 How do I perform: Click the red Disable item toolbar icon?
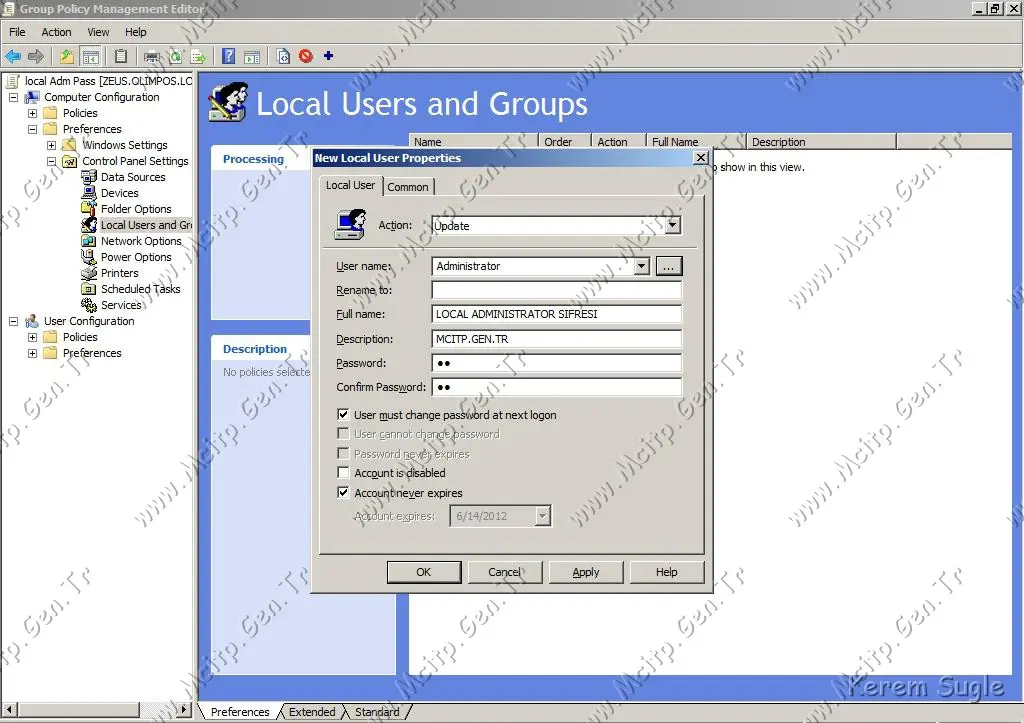(x=306, y=56)
